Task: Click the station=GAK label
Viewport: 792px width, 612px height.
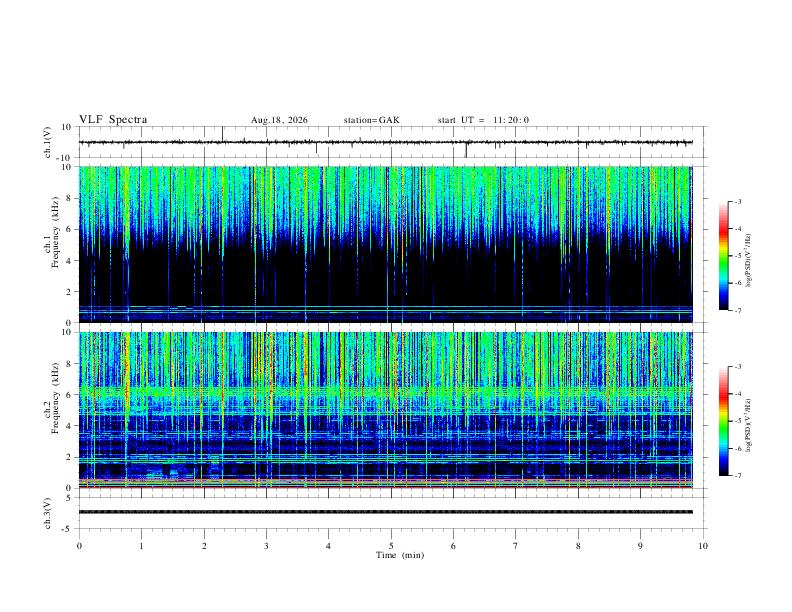Action: [371, 120]
